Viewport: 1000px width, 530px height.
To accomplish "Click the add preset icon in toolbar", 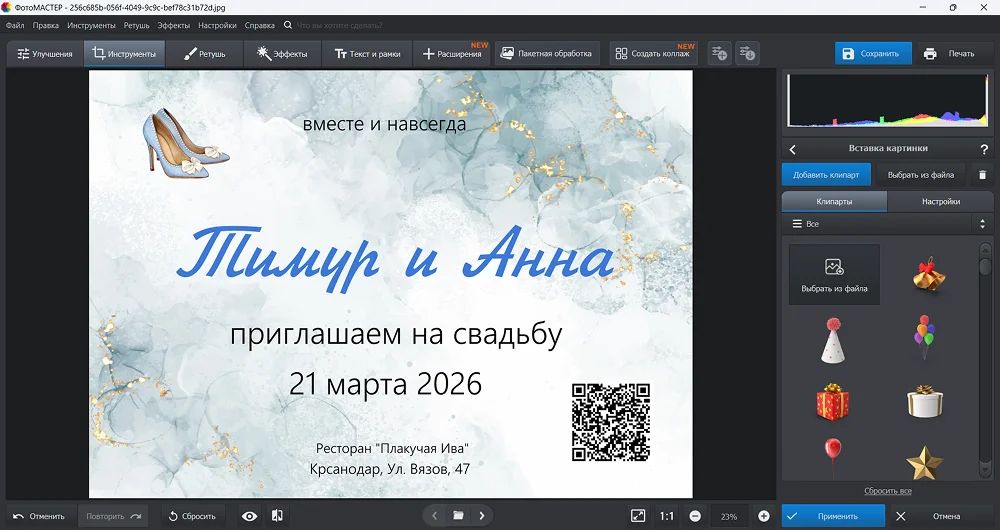I will [x=719, y=54].
